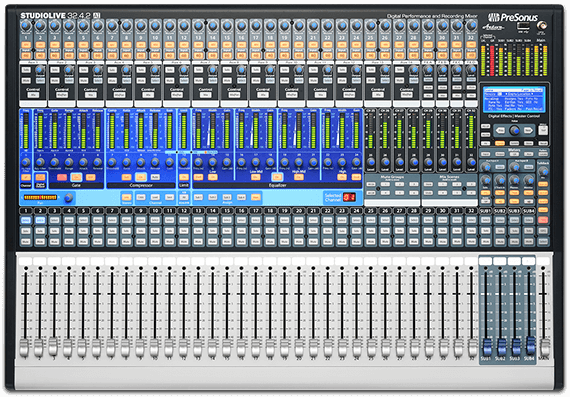Screen dimensions: 570x397
Task: Click the Prev button in Master Control
Action: pos(501,130)
